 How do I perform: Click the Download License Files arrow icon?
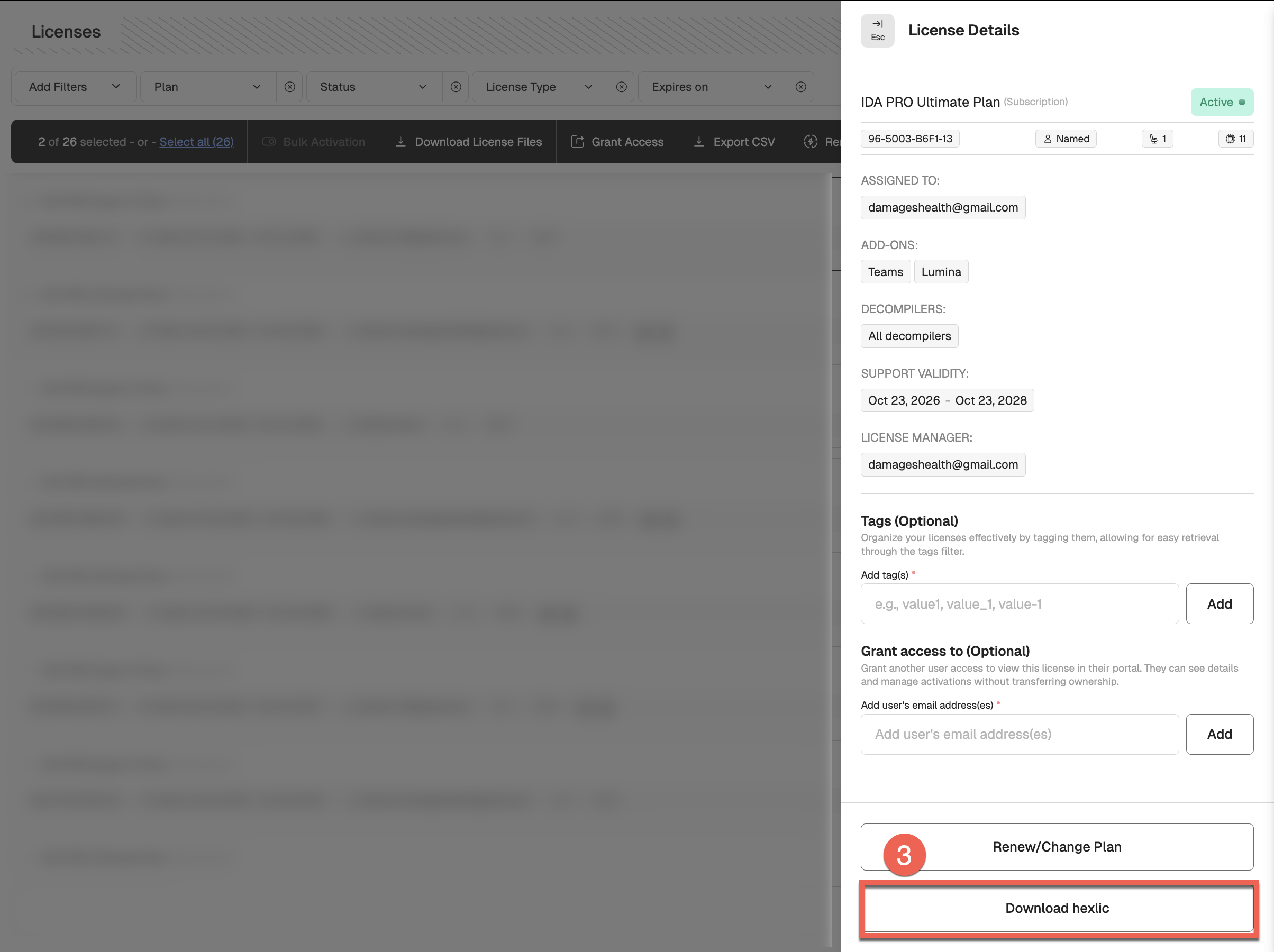[x=401, y=142]
